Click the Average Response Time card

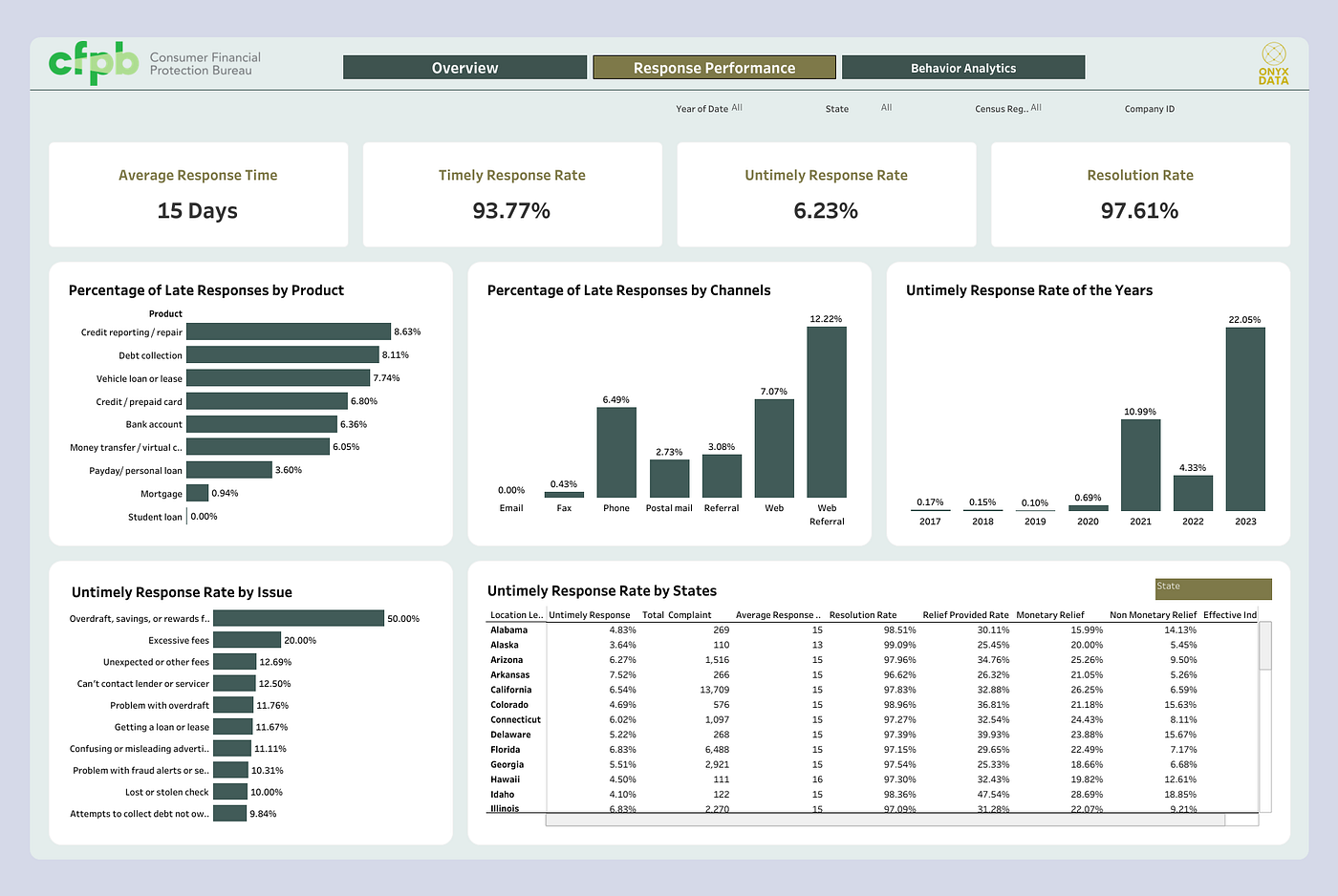(x=198, y=195)
